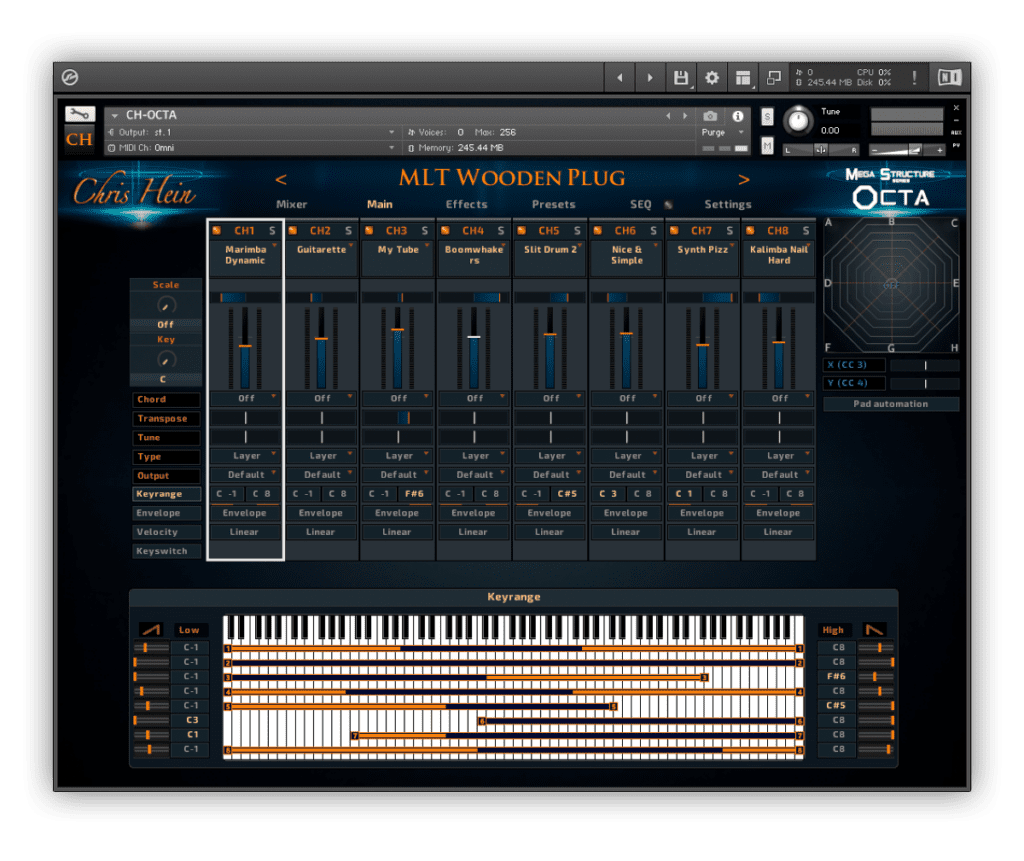This screenshot has height=861, width=1024.
Task: Click the exclamation warning icon
Action: [x=914, y=78]
